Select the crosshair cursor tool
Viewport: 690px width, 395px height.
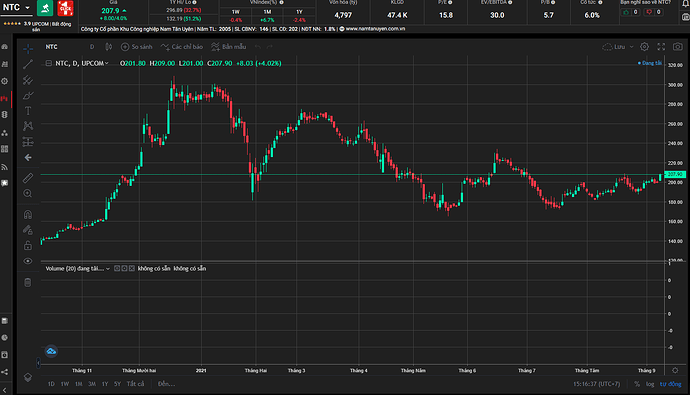(28, 48)
